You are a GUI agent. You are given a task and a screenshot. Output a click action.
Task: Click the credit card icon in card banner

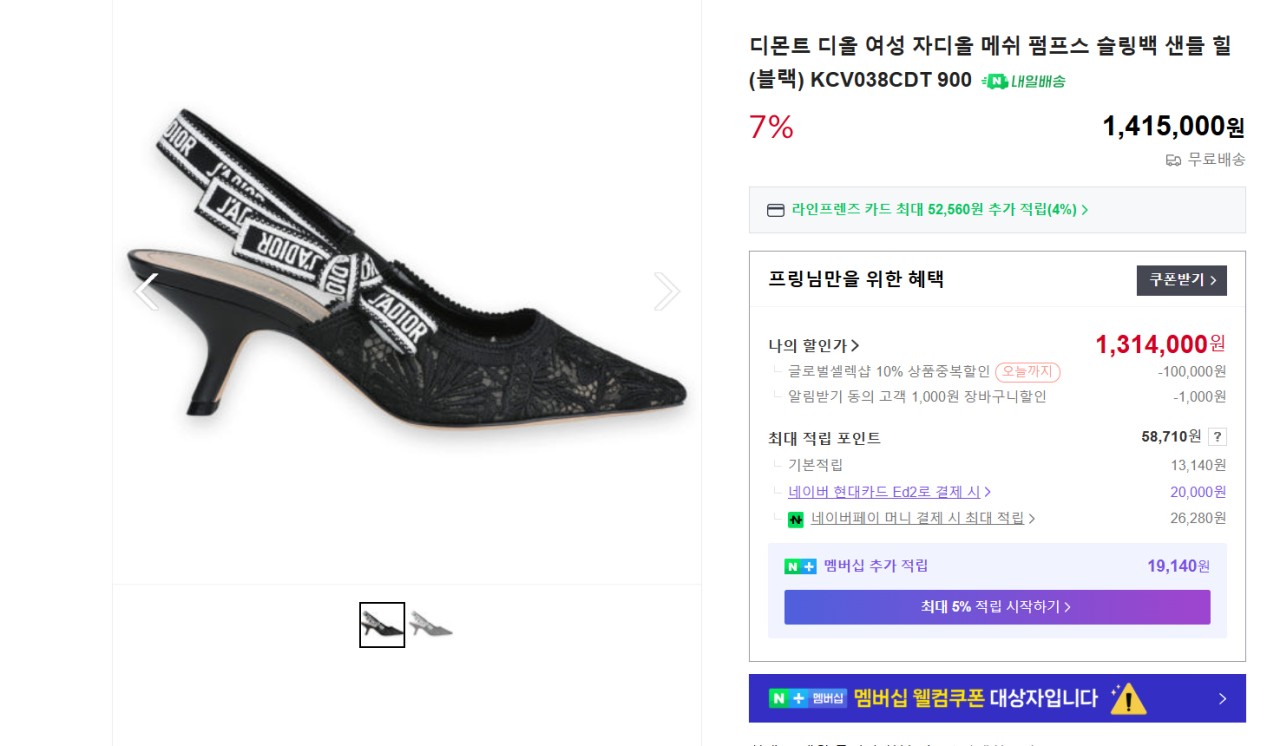[x=776, y=210]
